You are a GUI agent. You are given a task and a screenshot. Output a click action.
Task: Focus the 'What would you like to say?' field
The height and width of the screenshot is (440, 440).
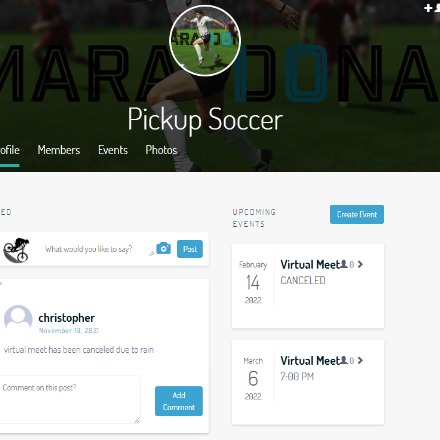[x=97, y=249]
